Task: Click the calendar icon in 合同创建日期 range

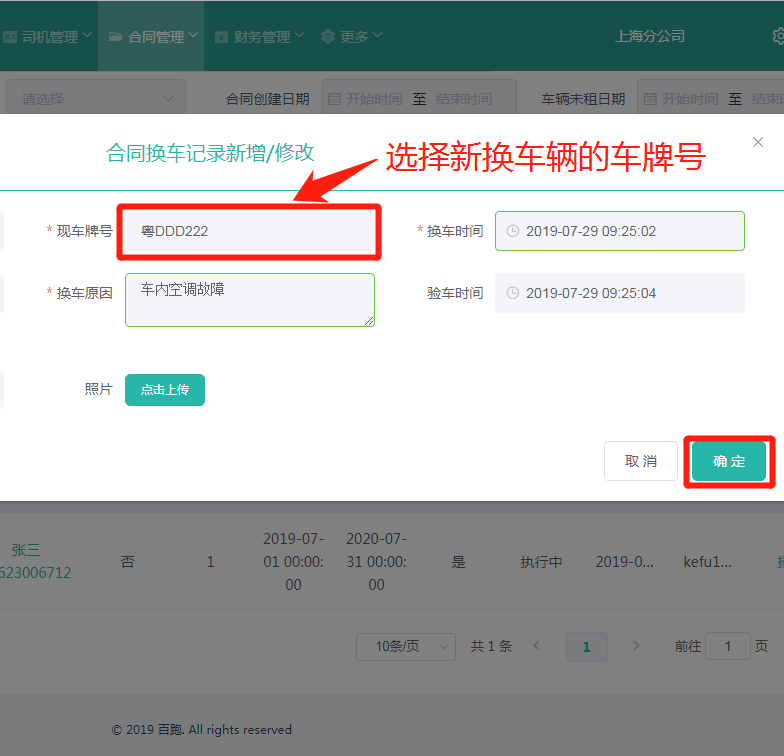Action: [335, 99]
